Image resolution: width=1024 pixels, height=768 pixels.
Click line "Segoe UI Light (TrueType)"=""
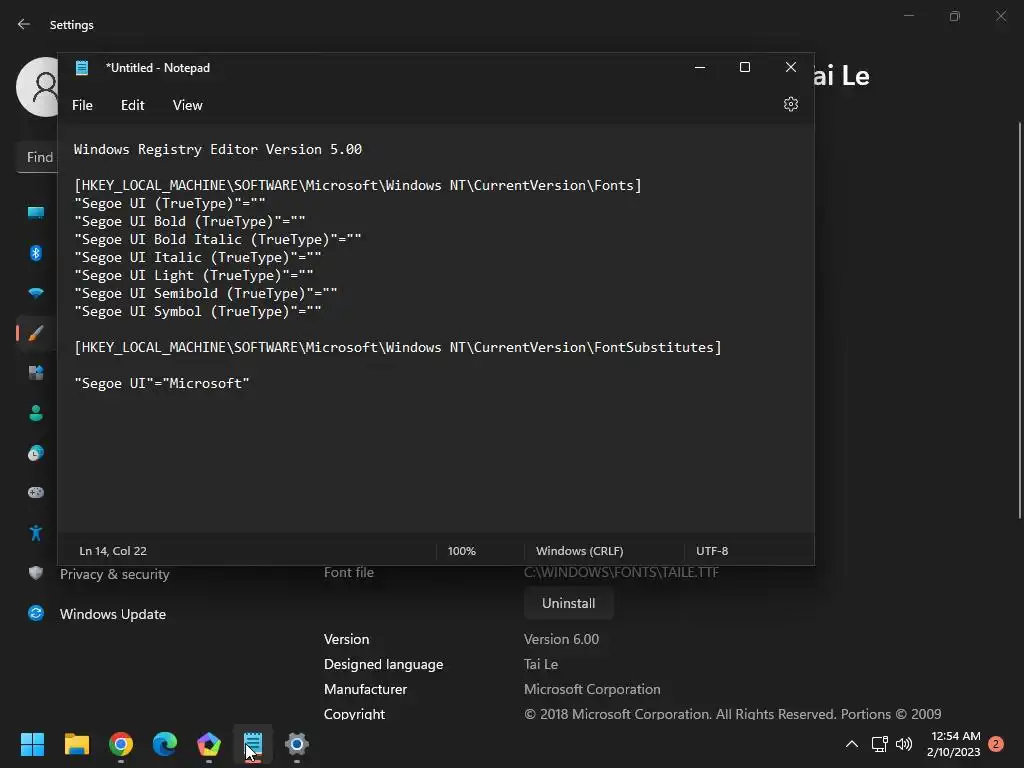tap(193, 276)
